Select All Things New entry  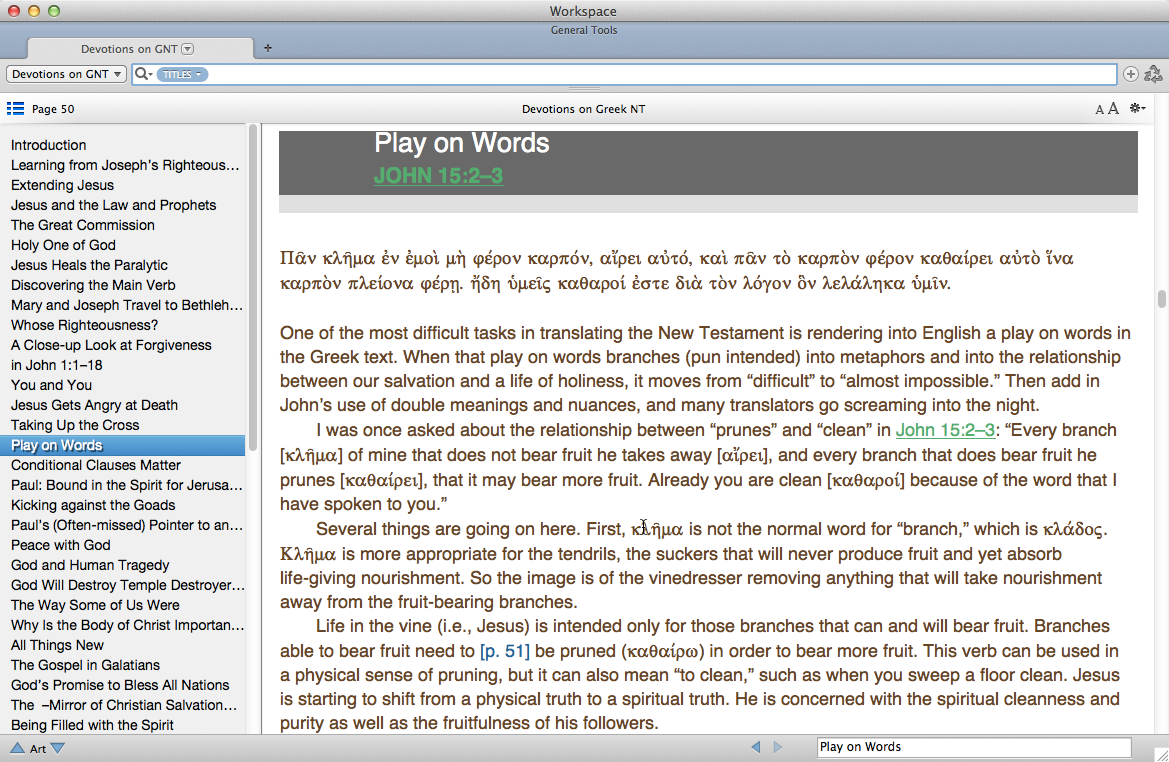[57, 645]
